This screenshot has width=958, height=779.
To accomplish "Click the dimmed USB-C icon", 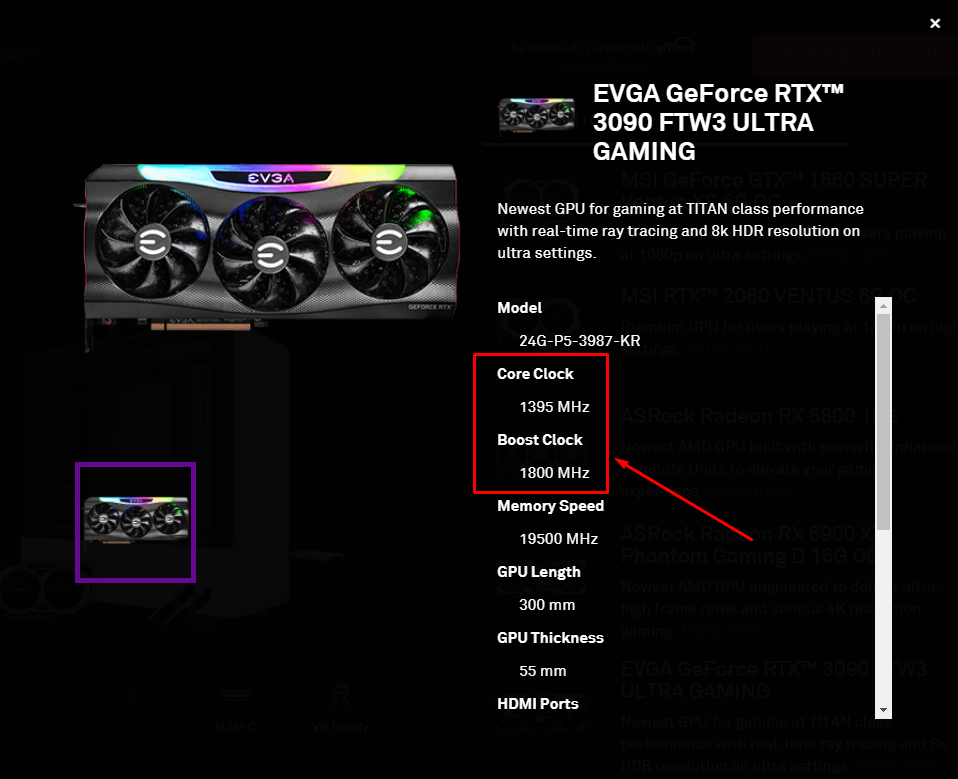I will [x=236, y=695].
